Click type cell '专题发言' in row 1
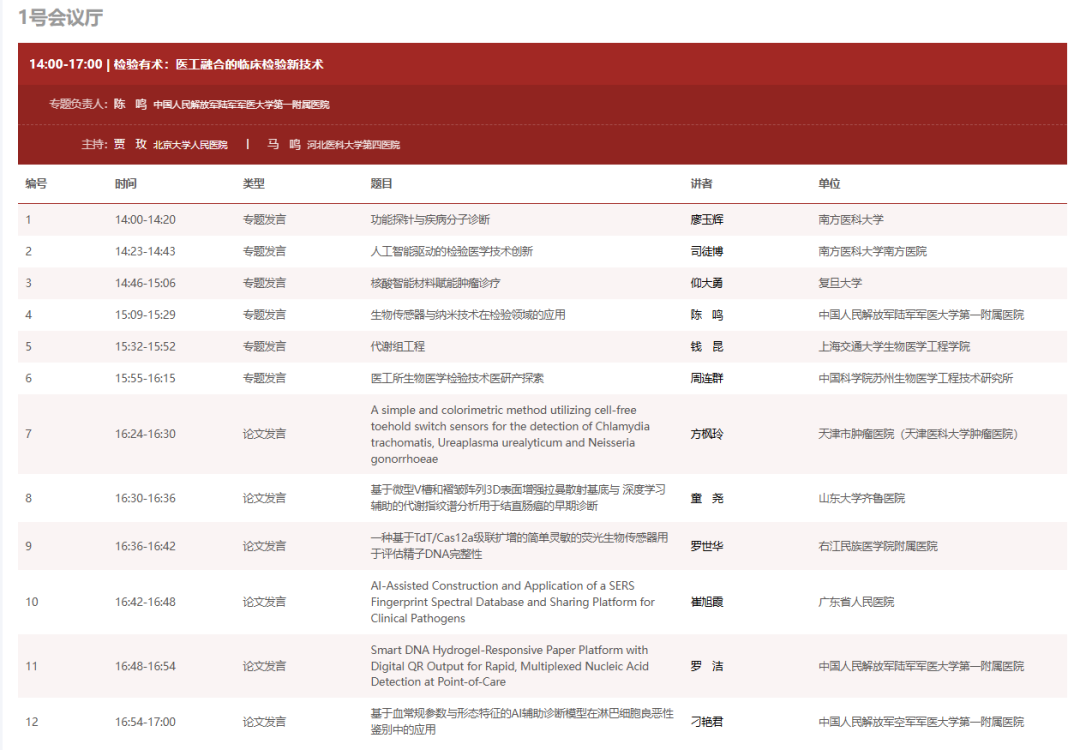1080x750 pixels. point(264,220)
